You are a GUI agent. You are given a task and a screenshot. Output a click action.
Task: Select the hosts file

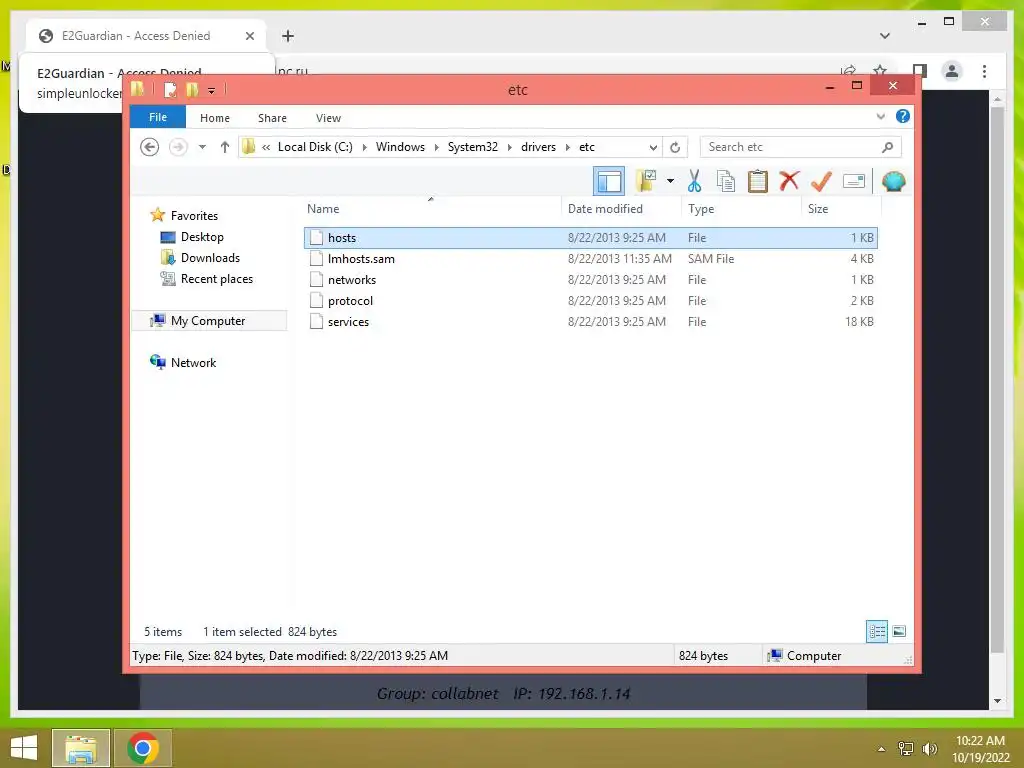click(590, 238)
